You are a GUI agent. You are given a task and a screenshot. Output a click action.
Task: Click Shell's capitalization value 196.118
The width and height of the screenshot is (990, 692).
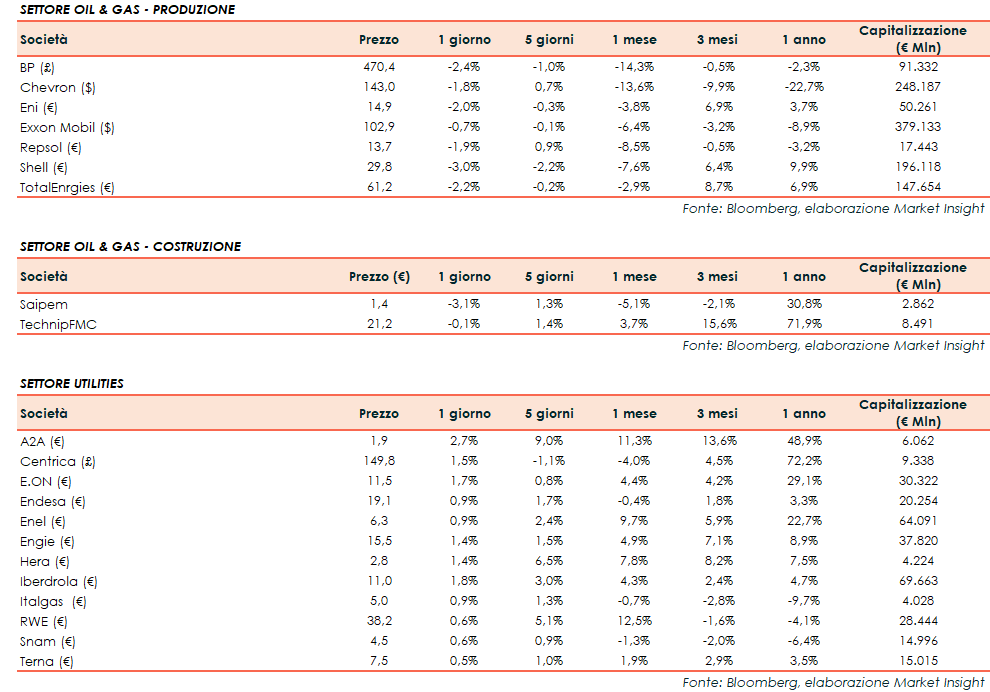918,167
